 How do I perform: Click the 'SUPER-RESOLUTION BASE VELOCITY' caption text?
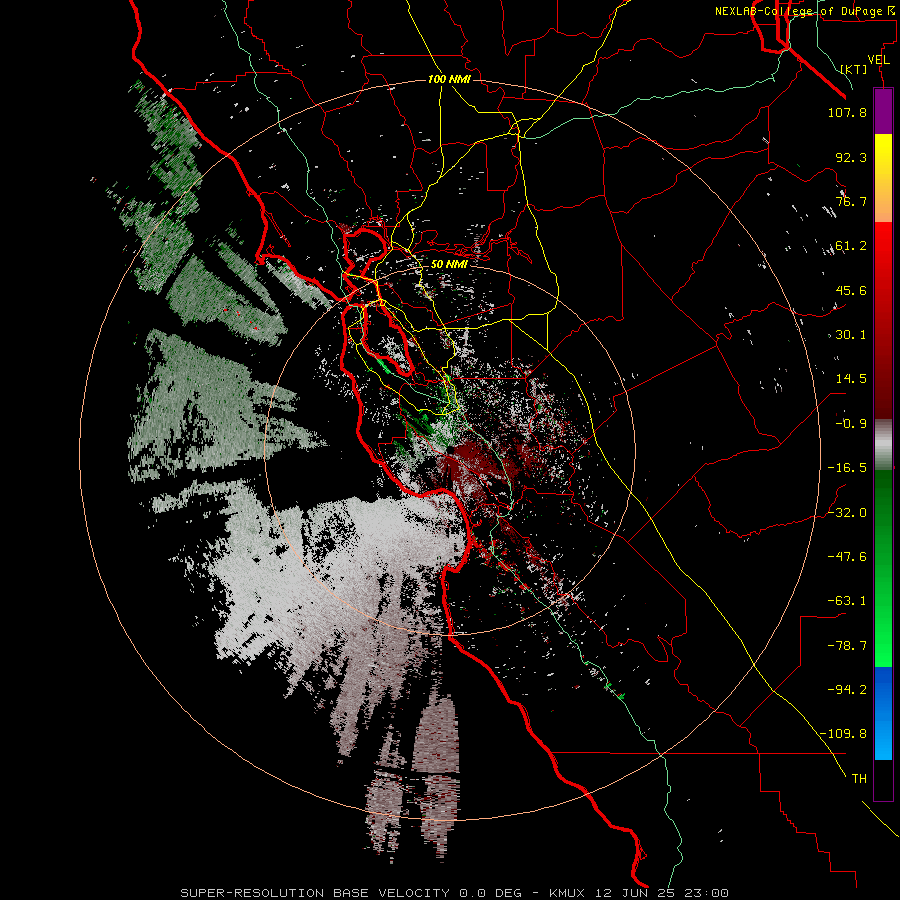315,893
